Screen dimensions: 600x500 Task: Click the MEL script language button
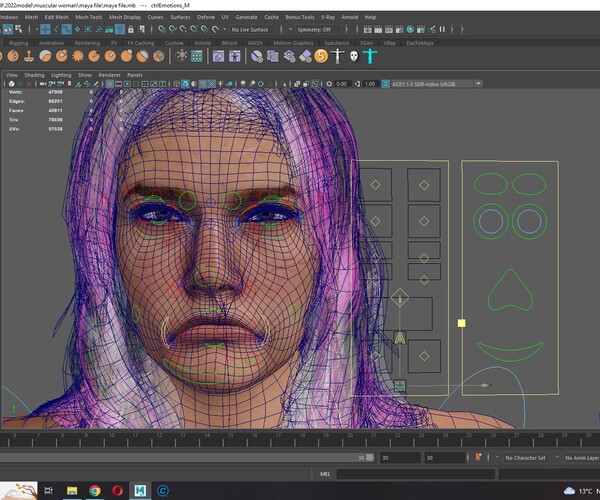[x=325, y=474]
